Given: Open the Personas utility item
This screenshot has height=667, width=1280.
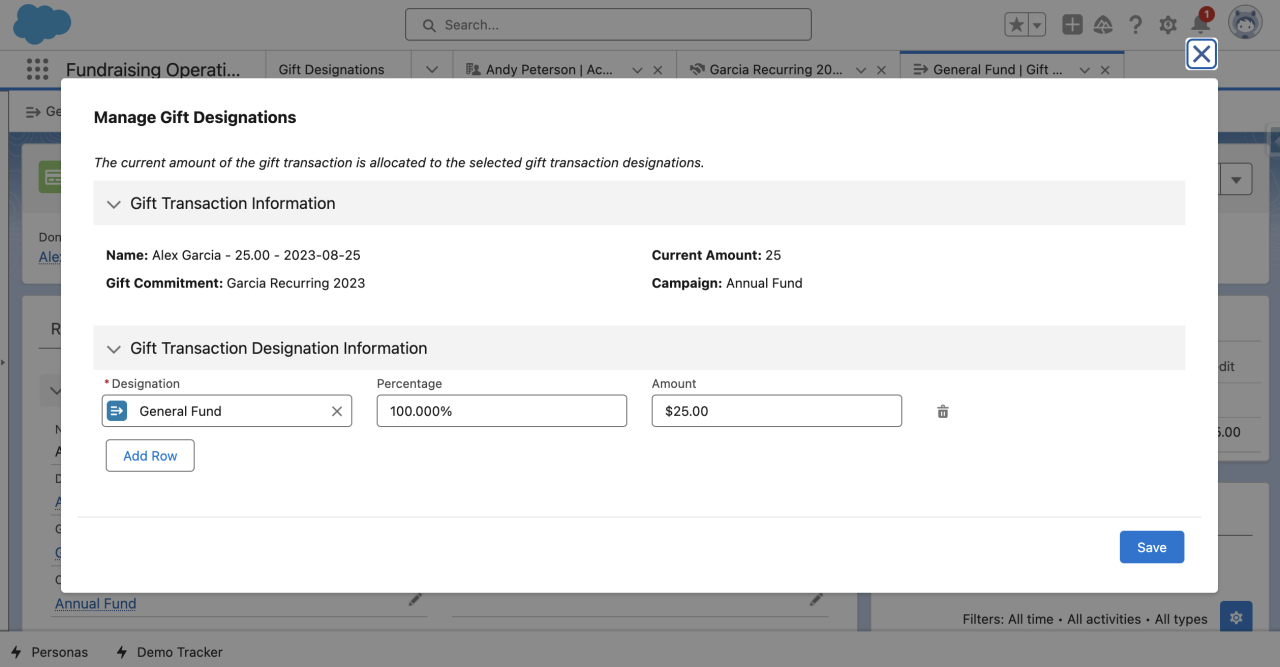Looking at the screenshot, I should (x=51, y=652).
